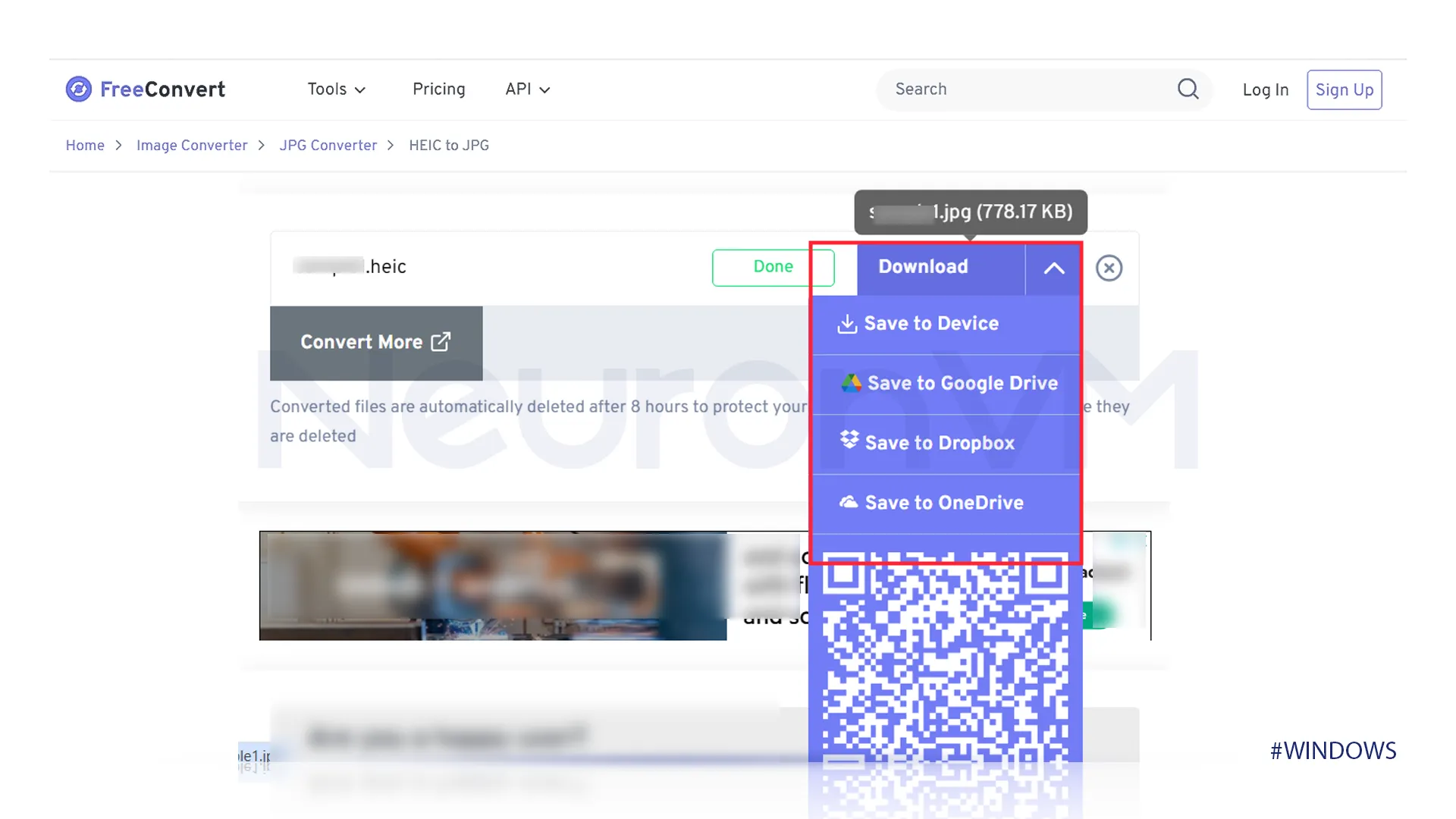Click the Save to Google Drive icon

851,383
